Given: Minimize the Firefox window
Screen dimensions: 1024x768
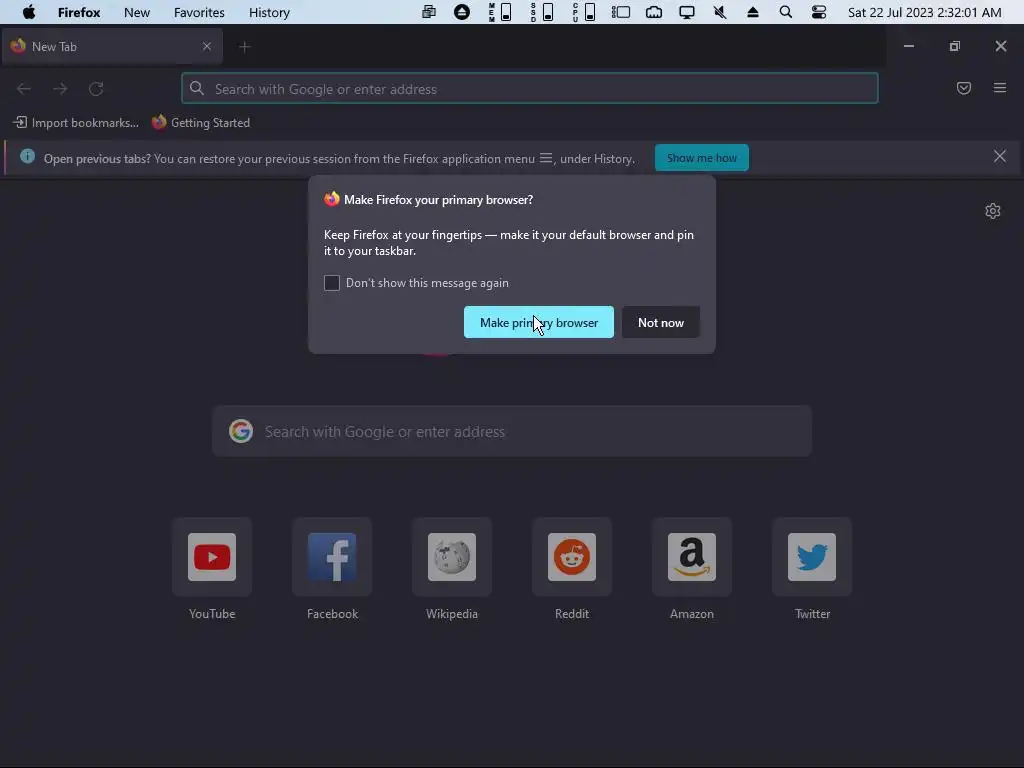Looking at the screenshot, I should tap(908, 46).
